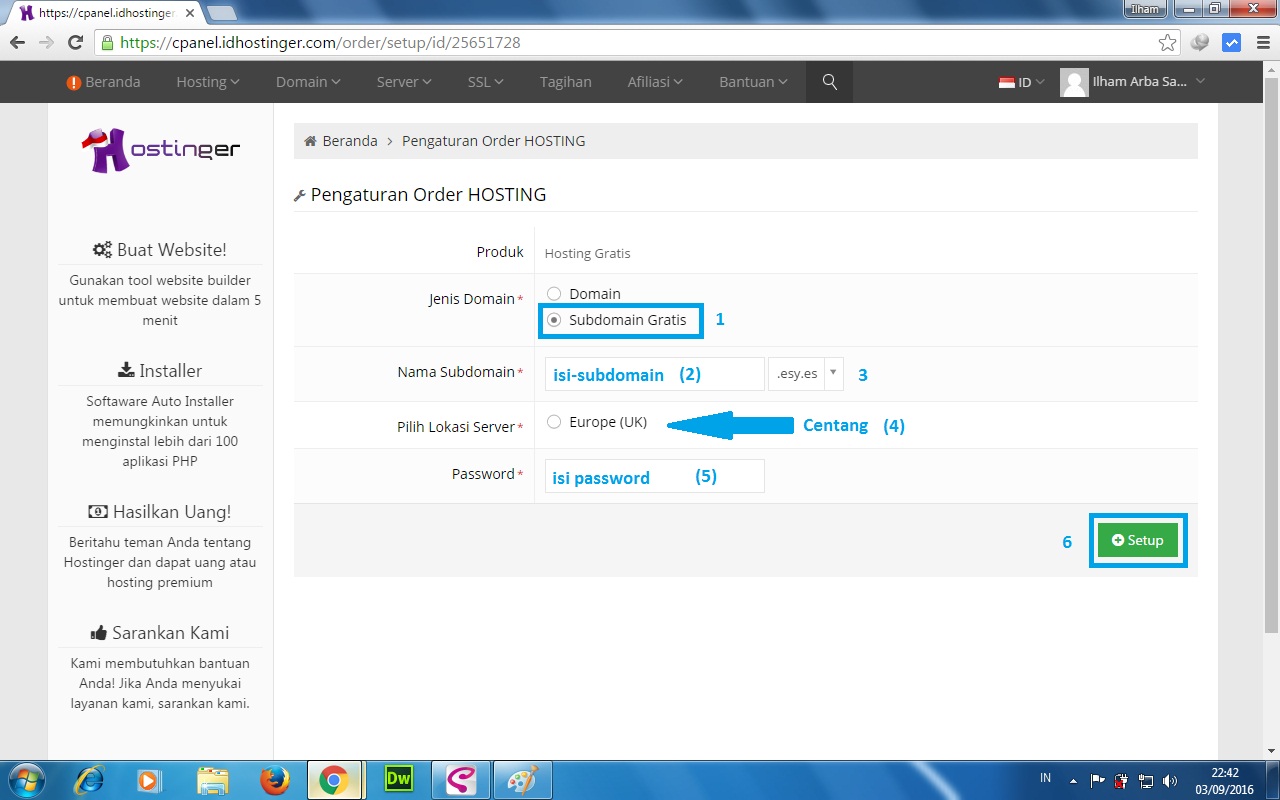Open Windows Start button

(x=25, y=780)
